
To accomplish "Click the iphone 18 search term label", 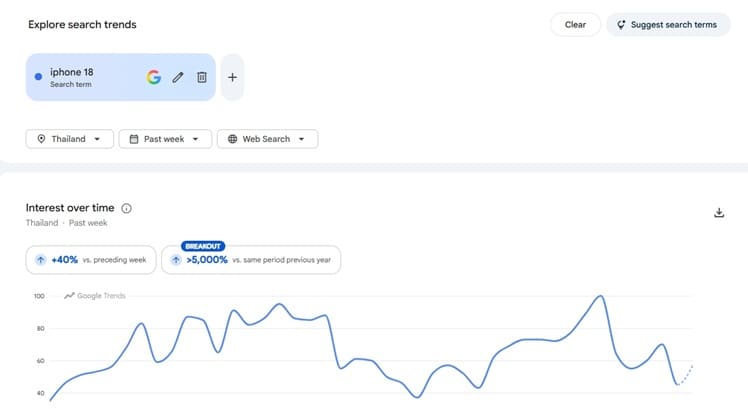I will click(x=72, y=72).
